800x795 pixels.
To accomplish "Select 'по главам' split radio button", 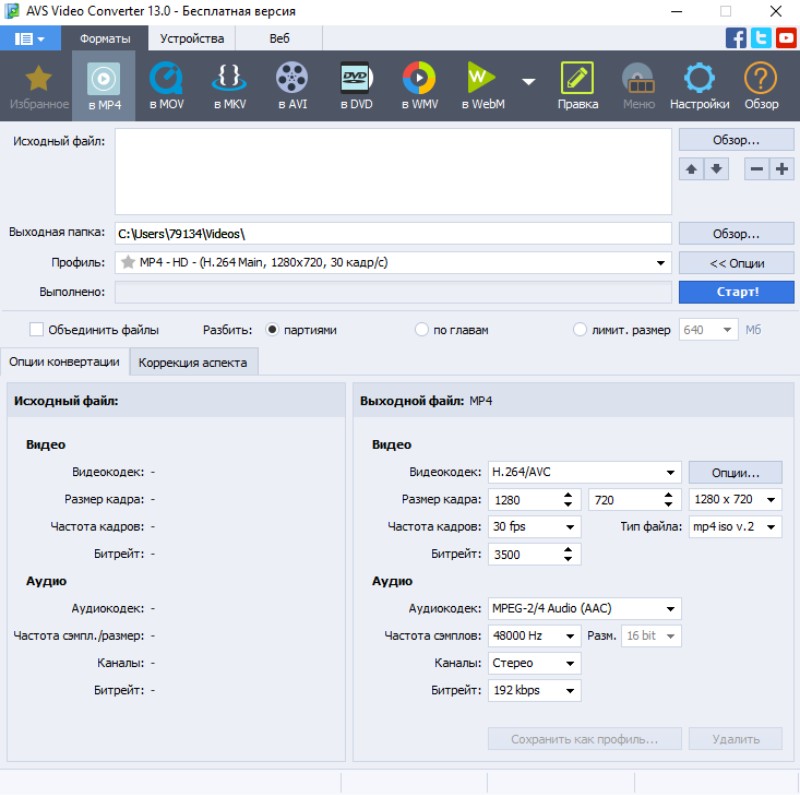I will (421, 330).
